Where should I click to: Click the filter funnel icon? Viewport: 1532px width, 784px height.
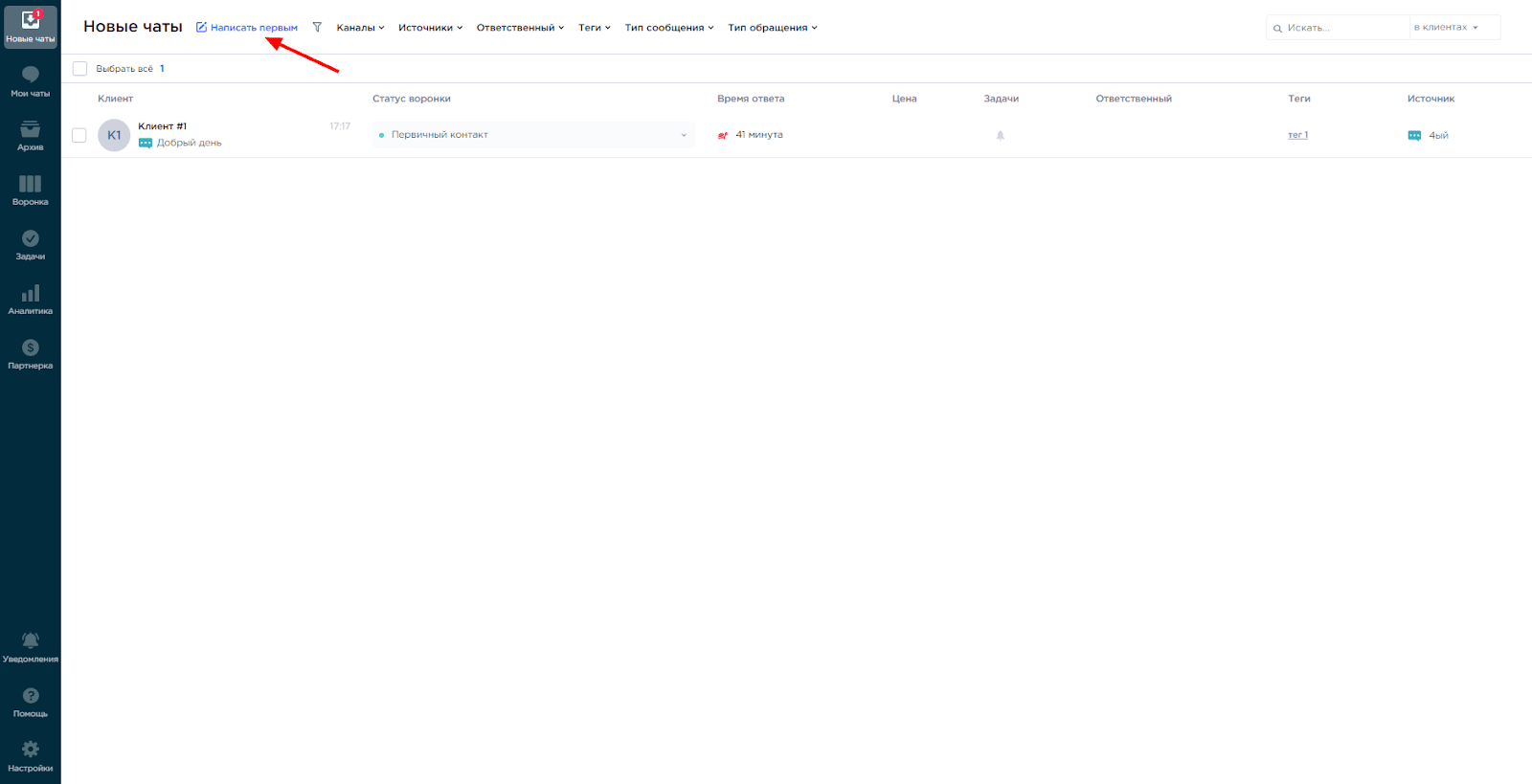317,28
